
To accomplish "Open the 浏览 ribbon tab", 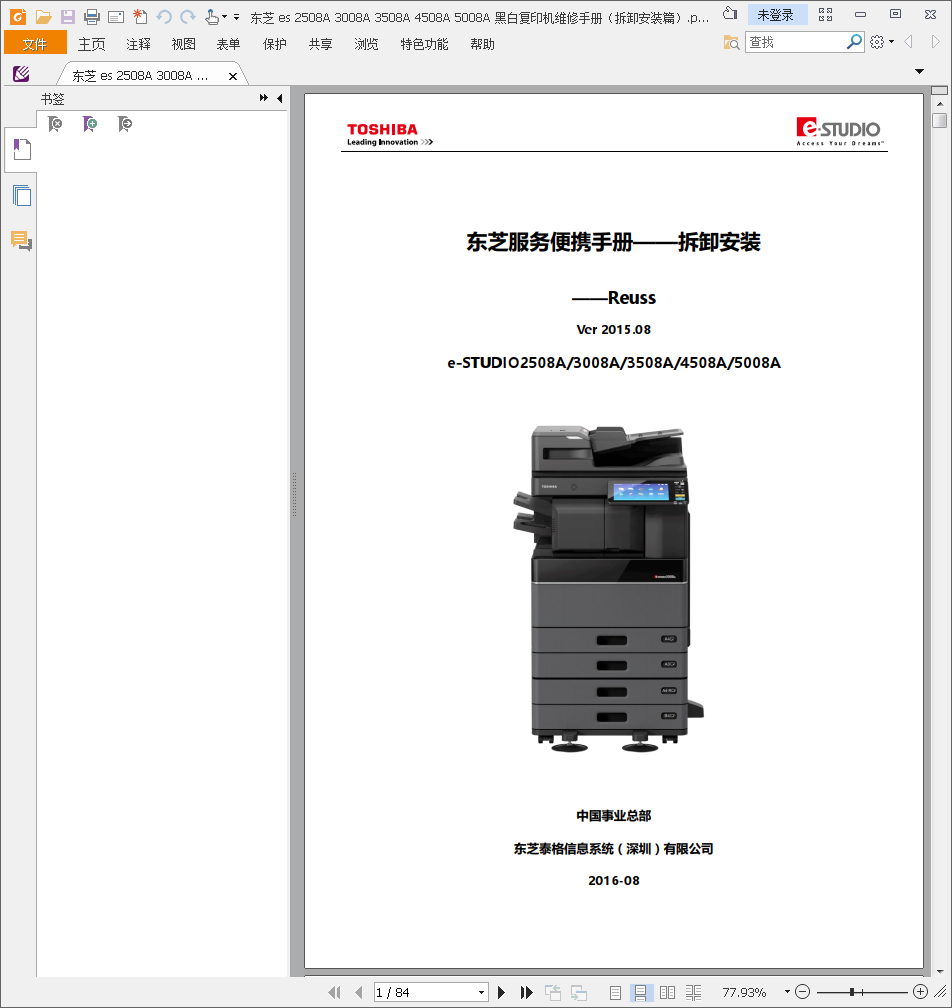I will [366, 44].
